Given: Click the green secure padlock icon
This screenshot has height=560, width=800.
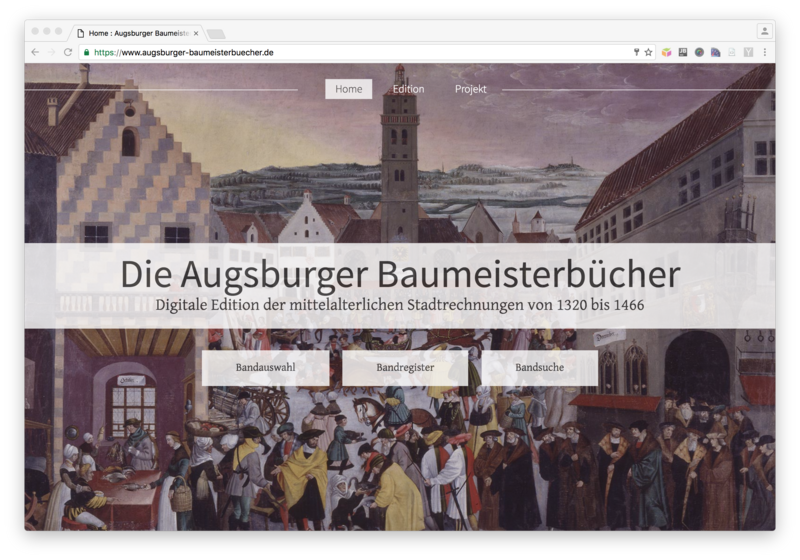Looking at the screenshot, I should (x=88, y=52).
